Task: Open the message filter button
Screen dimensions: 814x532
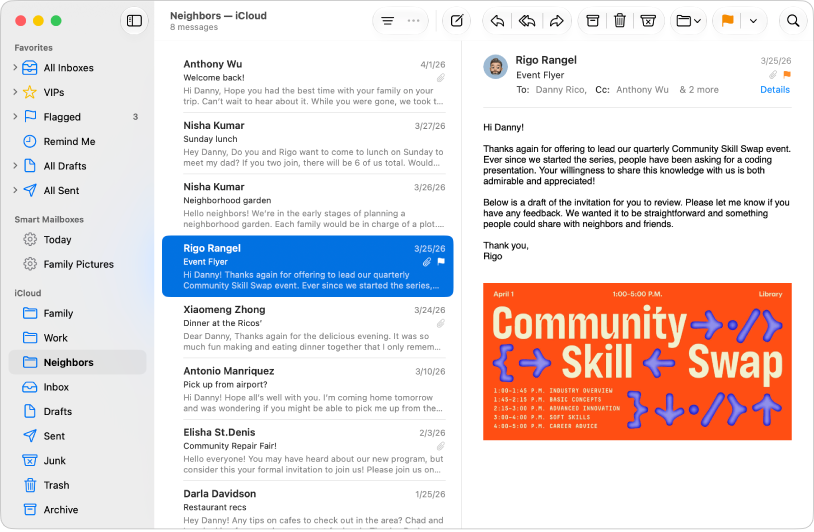Action: [388, 21]
